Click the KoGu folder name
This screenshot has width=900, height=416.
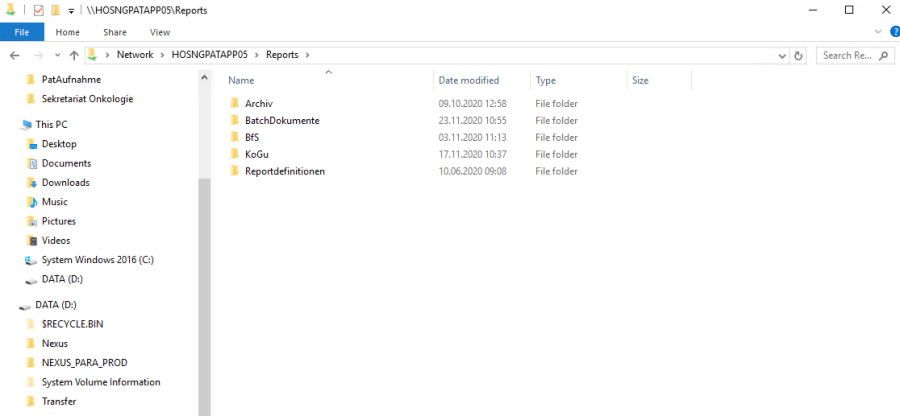257,154
